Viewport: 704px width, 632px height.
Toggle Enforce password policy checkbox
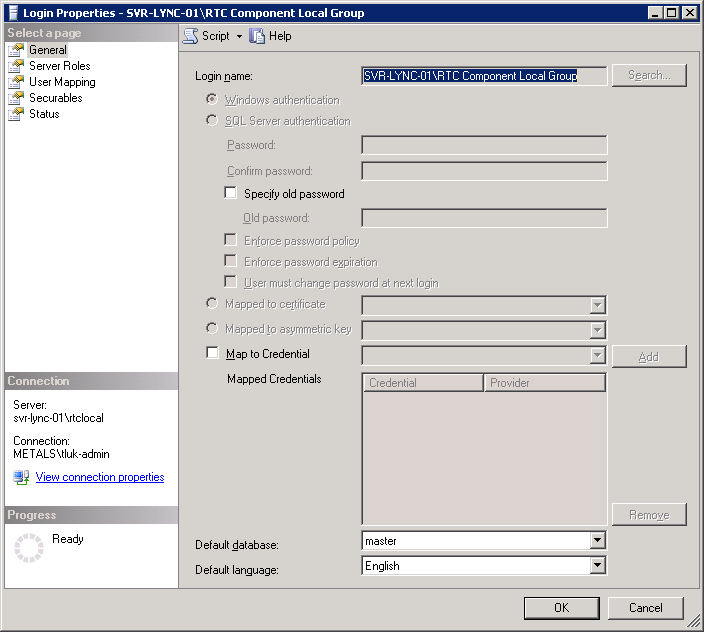coord(230,240)
